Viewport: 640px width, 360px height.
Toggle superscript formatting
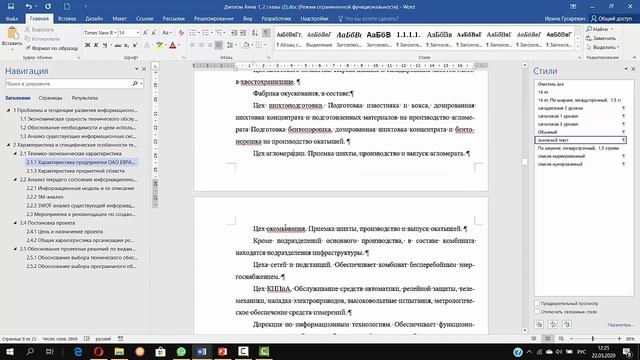pyautogui.click(x=135, y=45)
